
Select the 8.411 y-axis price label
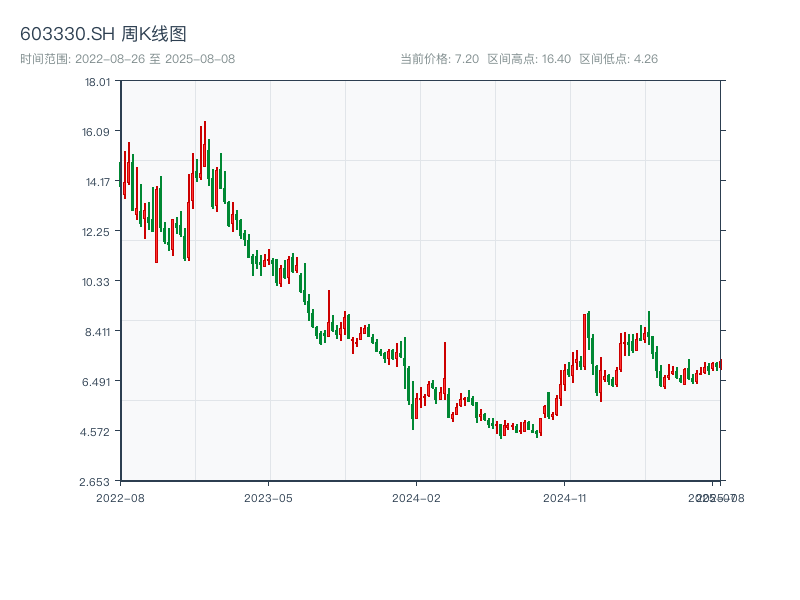pyautogui.click(x=97, y=332)
